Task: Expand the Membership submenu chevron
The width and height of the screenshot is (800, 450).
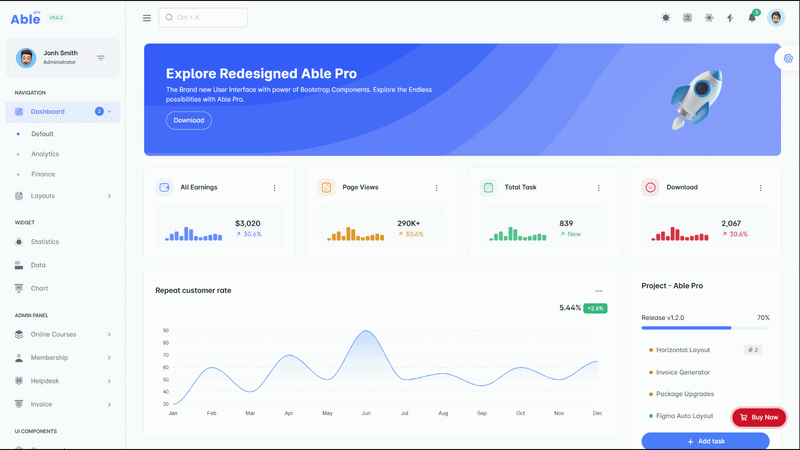Action: coord(109,358)
